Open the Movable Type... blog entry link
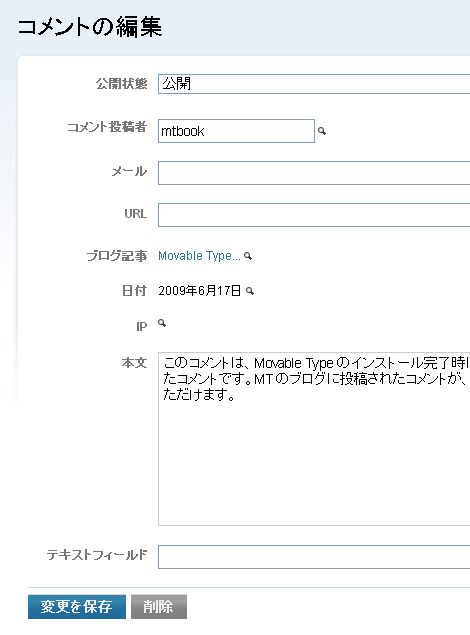The width and height of the screenshot is (470, 635). (x=199, y=256)
